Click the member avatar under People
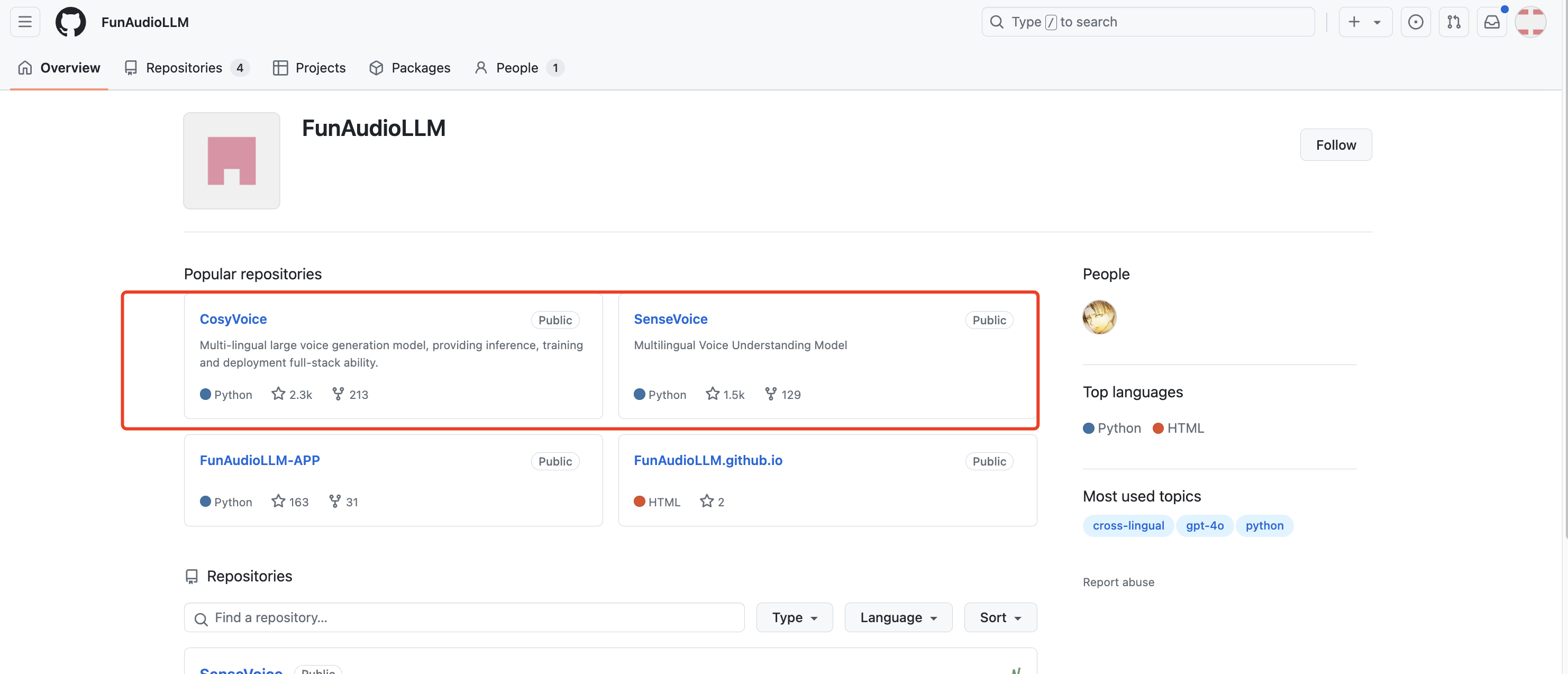Screen dimensions: 1568x674 click(x=1099, y=316)
